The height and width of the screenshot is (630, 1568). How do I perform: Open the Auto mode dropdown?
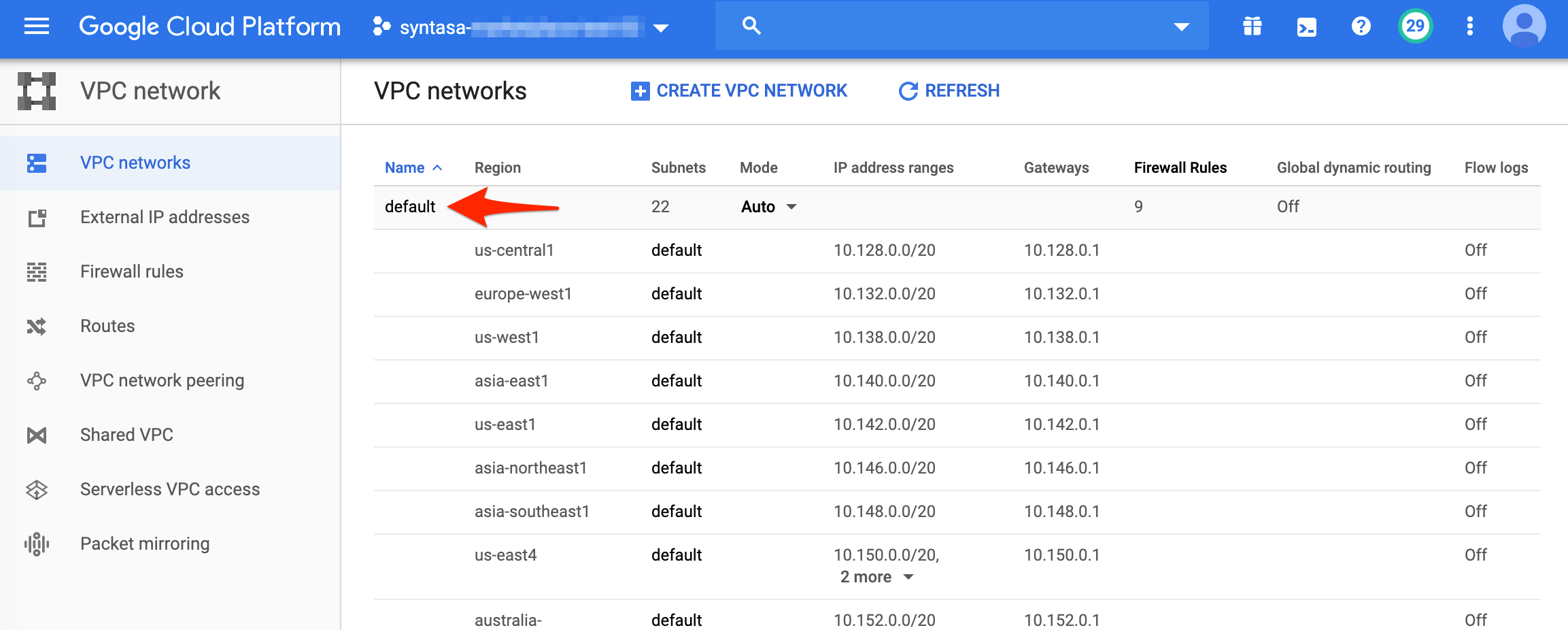tap(768, 207)
